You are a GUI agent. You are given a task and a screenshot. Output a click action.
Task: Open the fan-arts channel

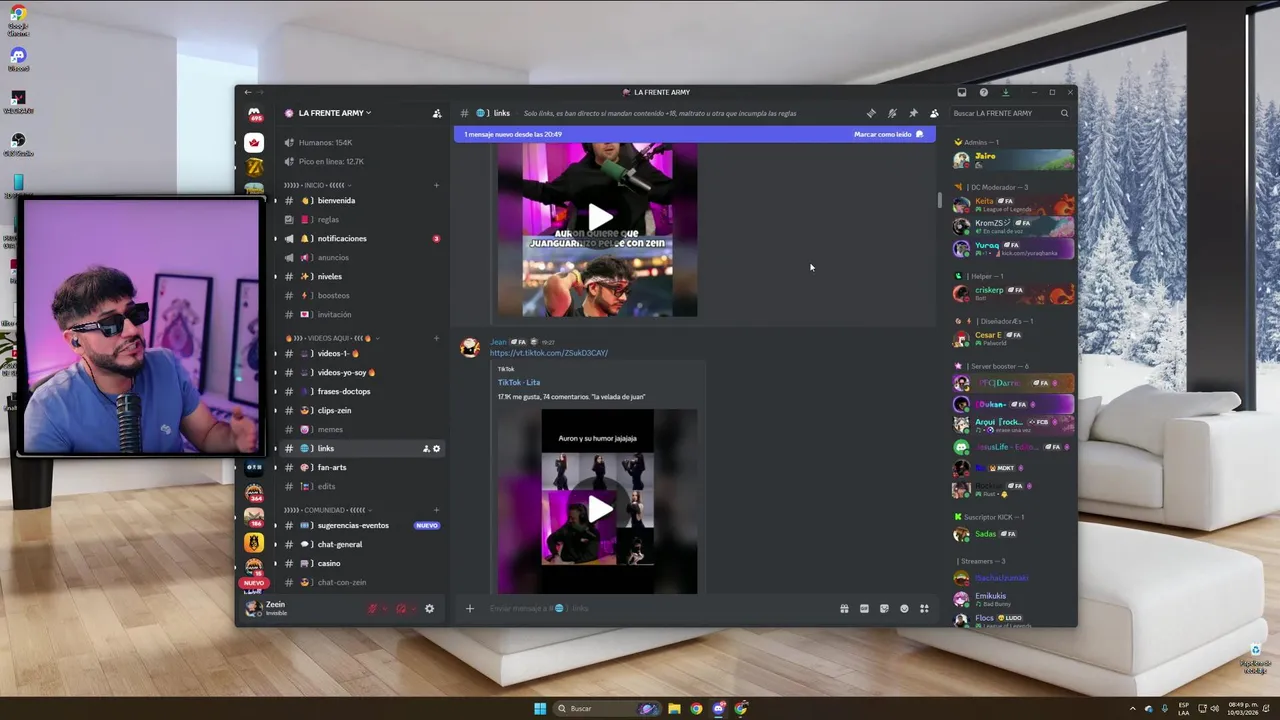click(x=362, y=468)
